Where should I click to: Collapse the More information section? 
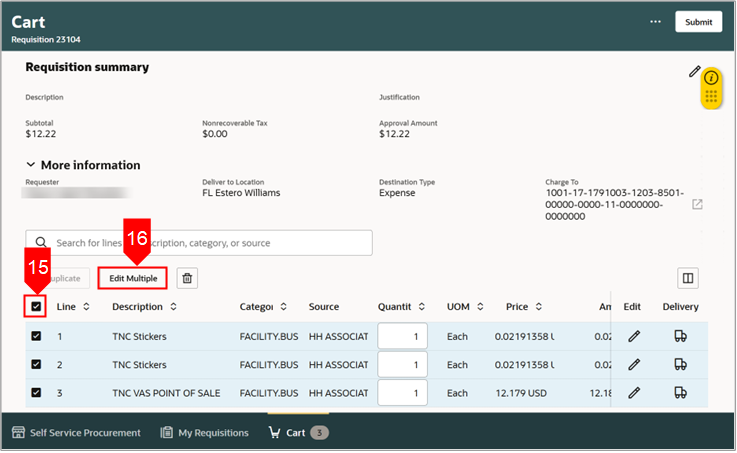(31, 165)
